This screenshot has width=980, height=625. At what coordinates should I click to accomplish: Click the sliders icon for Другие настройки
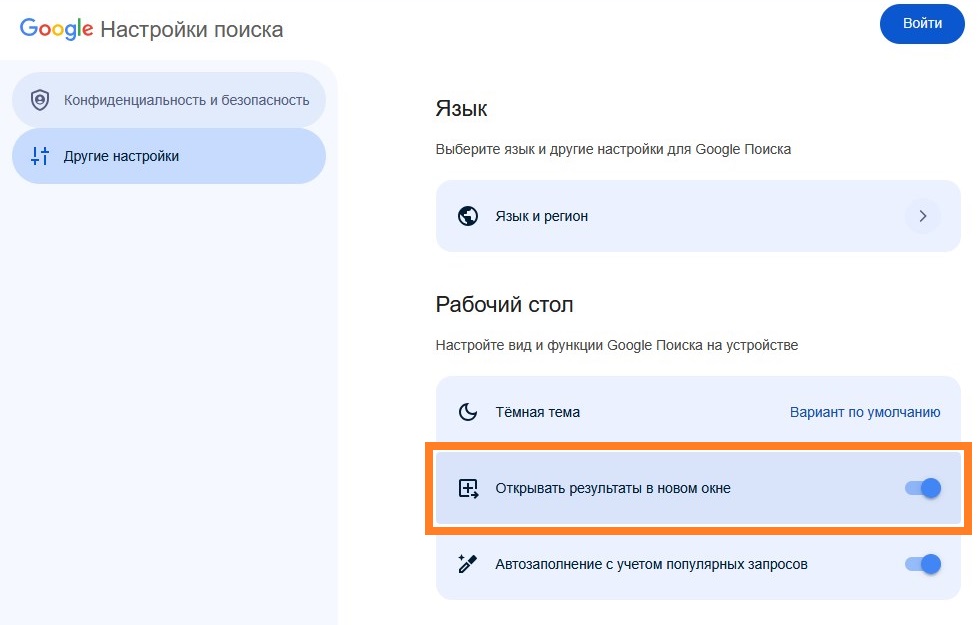40,156
